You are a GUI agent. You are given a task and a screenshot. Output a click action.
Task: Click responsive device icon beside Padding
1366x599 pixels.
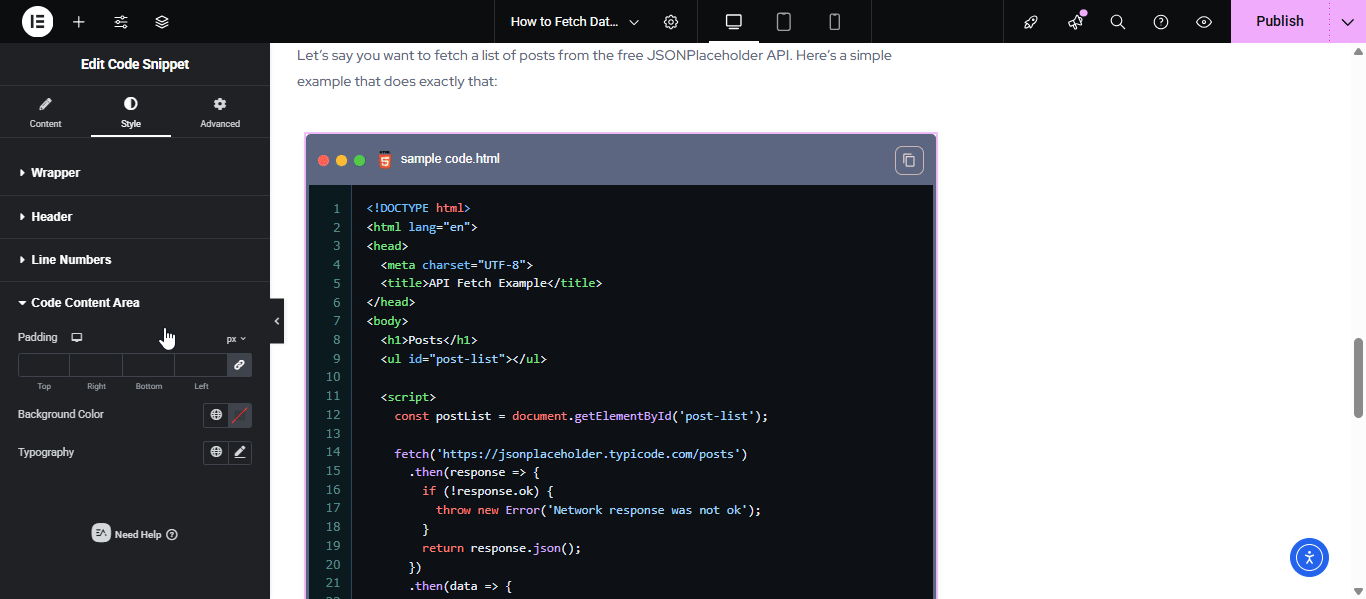point(76,338)
